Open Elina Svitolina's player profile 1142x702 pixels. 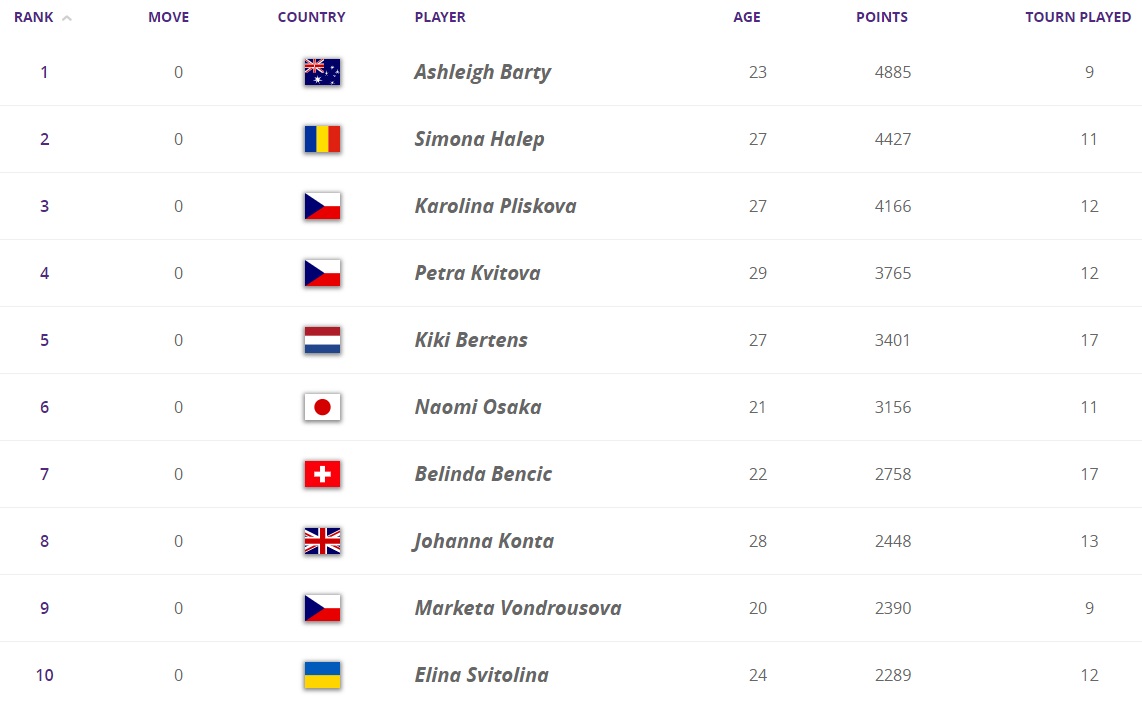click(481, 675)
